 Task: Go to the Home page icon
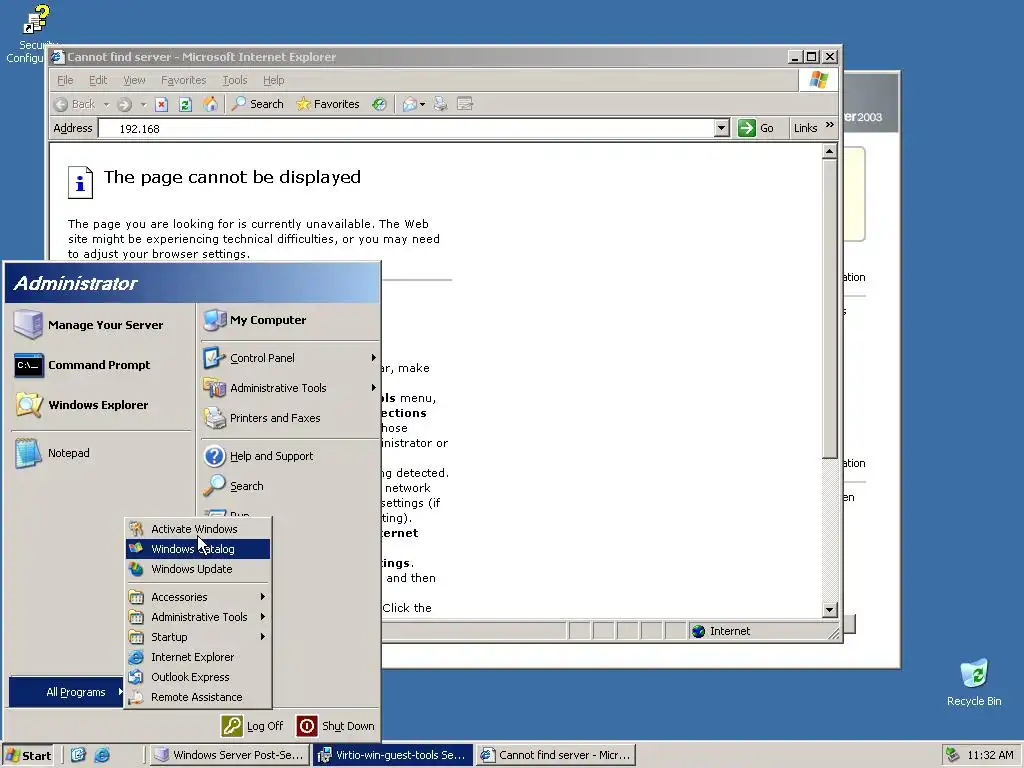(210, 104)
